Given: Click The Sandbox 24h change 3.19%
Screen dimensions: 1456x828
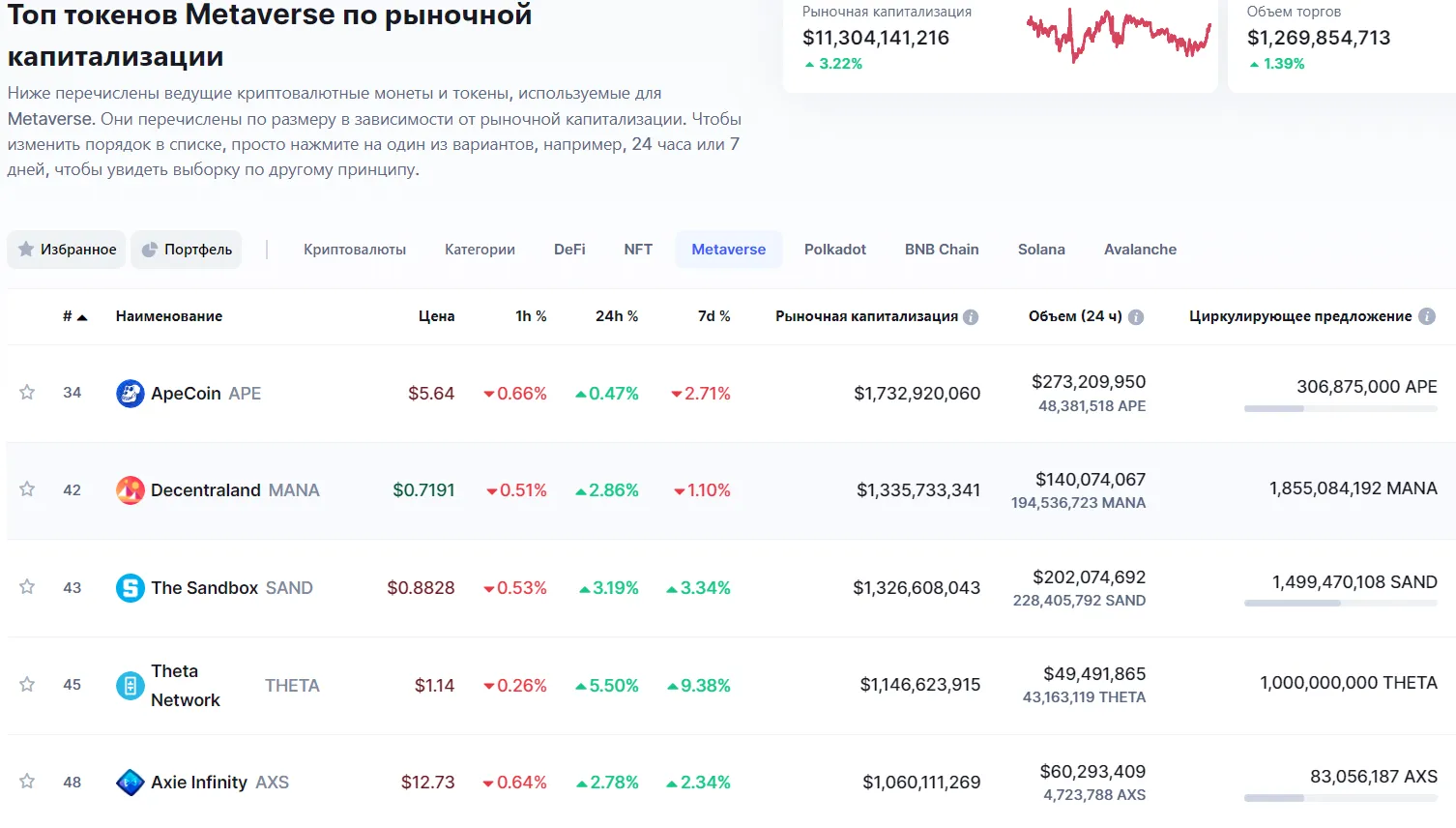Looking at the screenshot, I should [609, 588].
